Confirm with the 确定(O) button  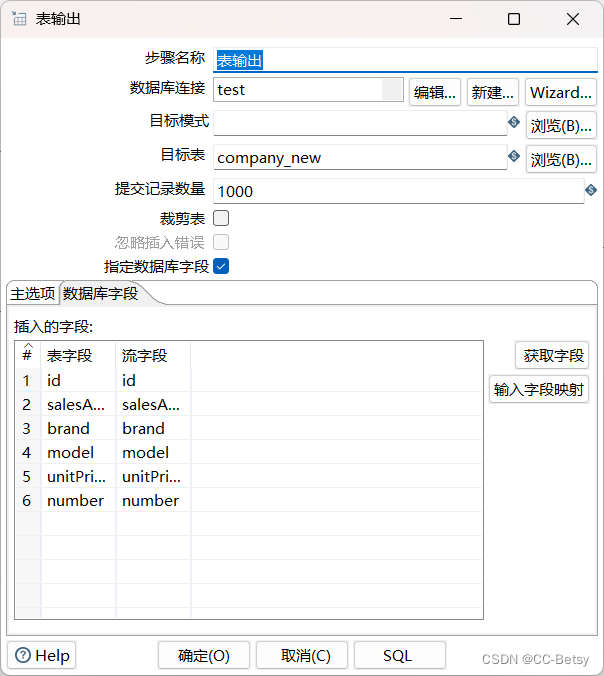coord(204,655)
